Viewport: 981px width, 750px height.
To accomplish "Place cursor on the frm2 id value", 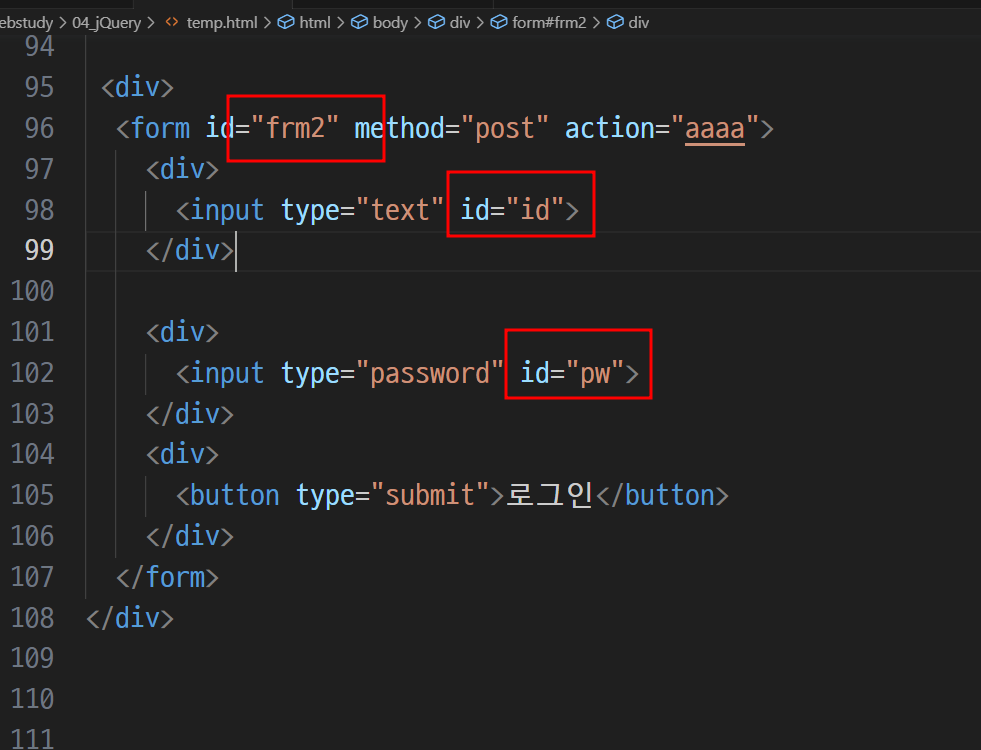I will tap(295, 129).
